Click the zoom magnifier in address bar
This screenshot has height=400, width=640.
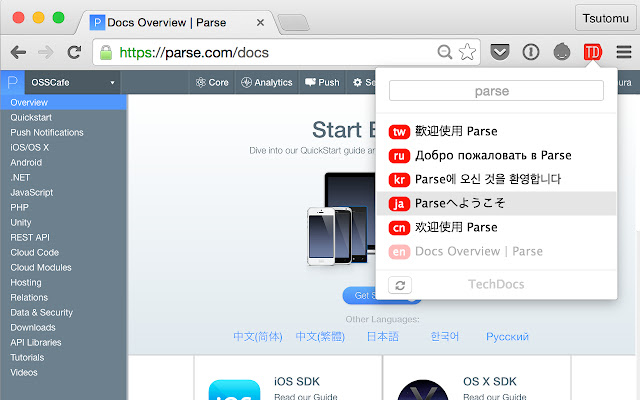click(x=444, y=52)
